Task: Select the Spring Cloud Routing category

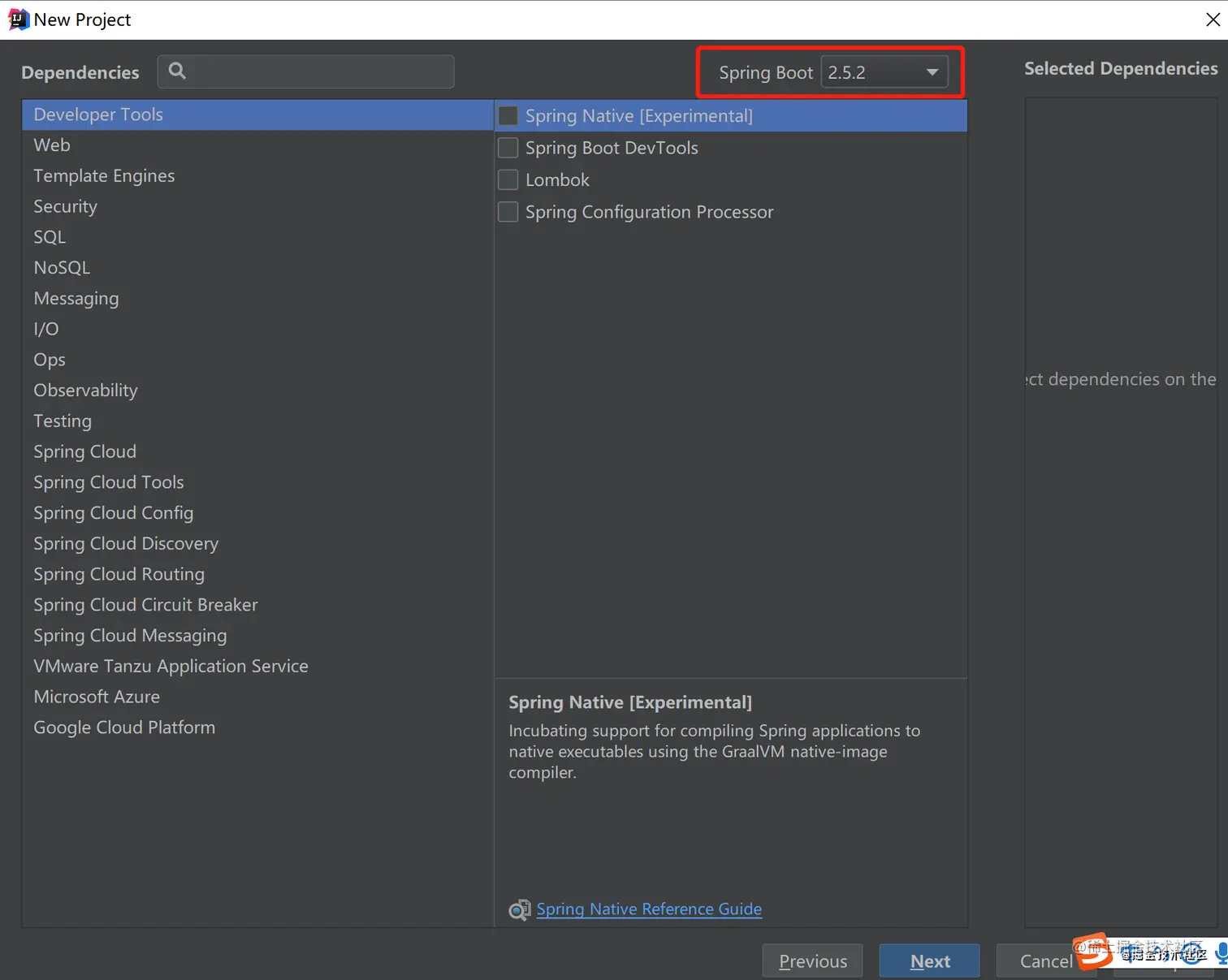Action: [x=257, y=574]
